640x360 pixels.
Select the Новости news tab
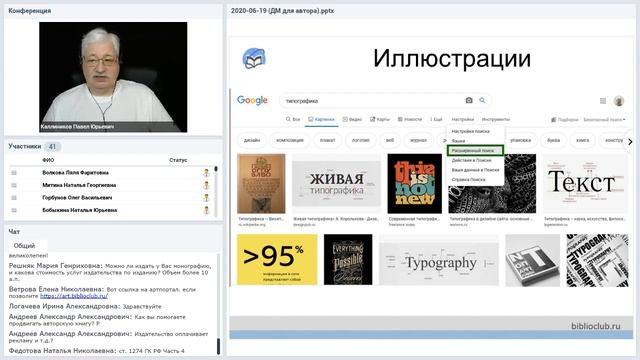410,120
